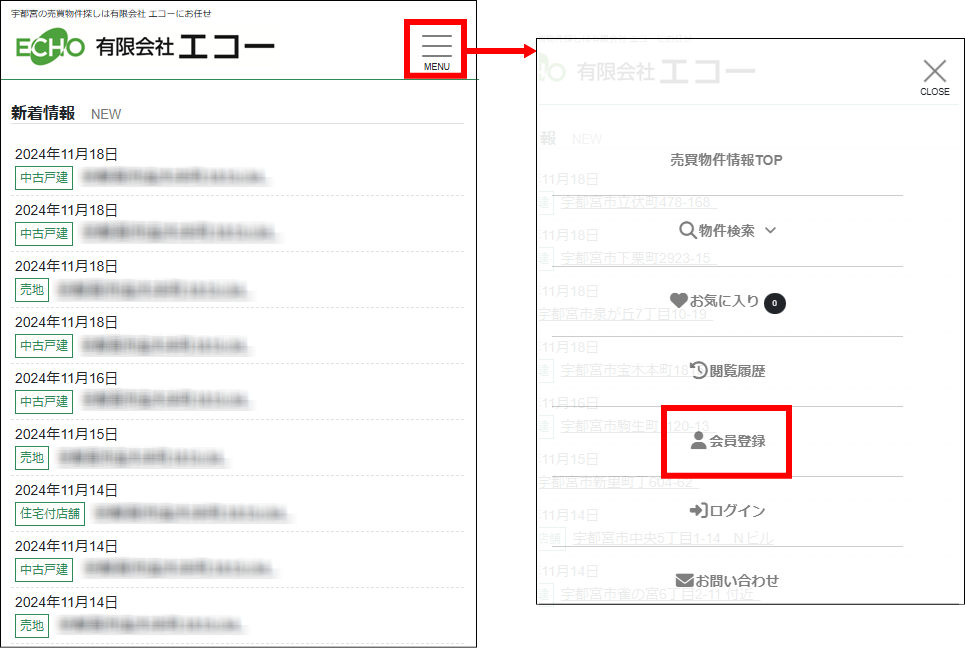Click the person icon for 会員登録
This screenshot has width=965, height=648.
[x=698, y=441]
